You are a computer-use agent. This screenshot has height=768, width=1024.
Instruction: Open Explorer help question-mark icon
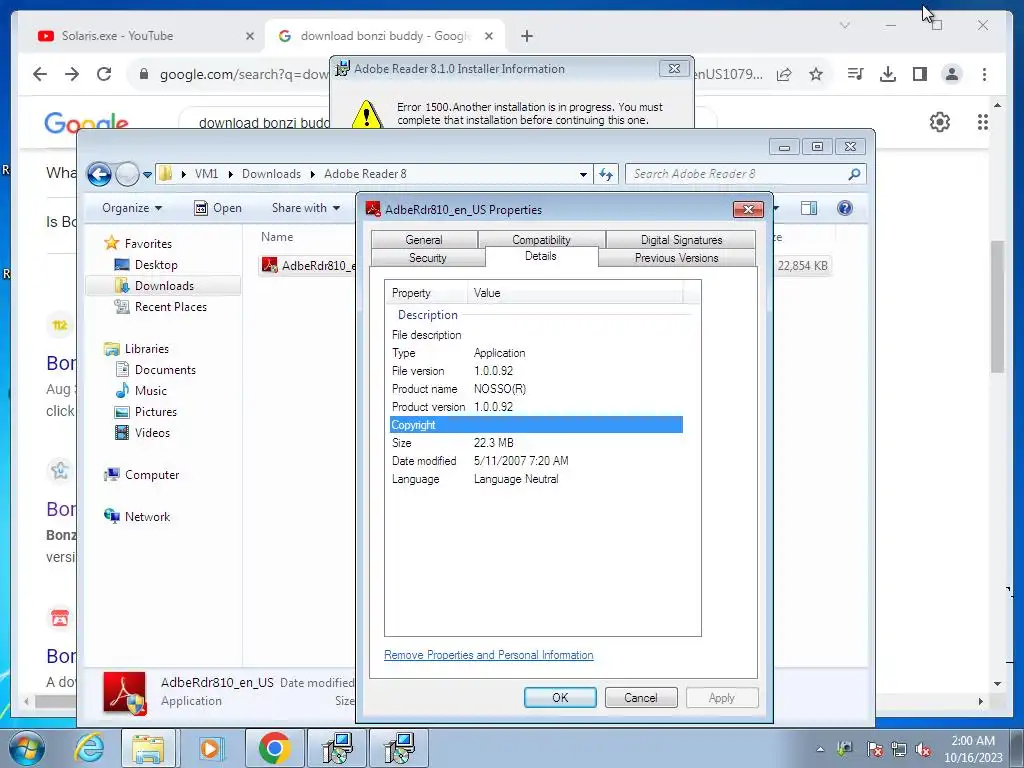844,208
